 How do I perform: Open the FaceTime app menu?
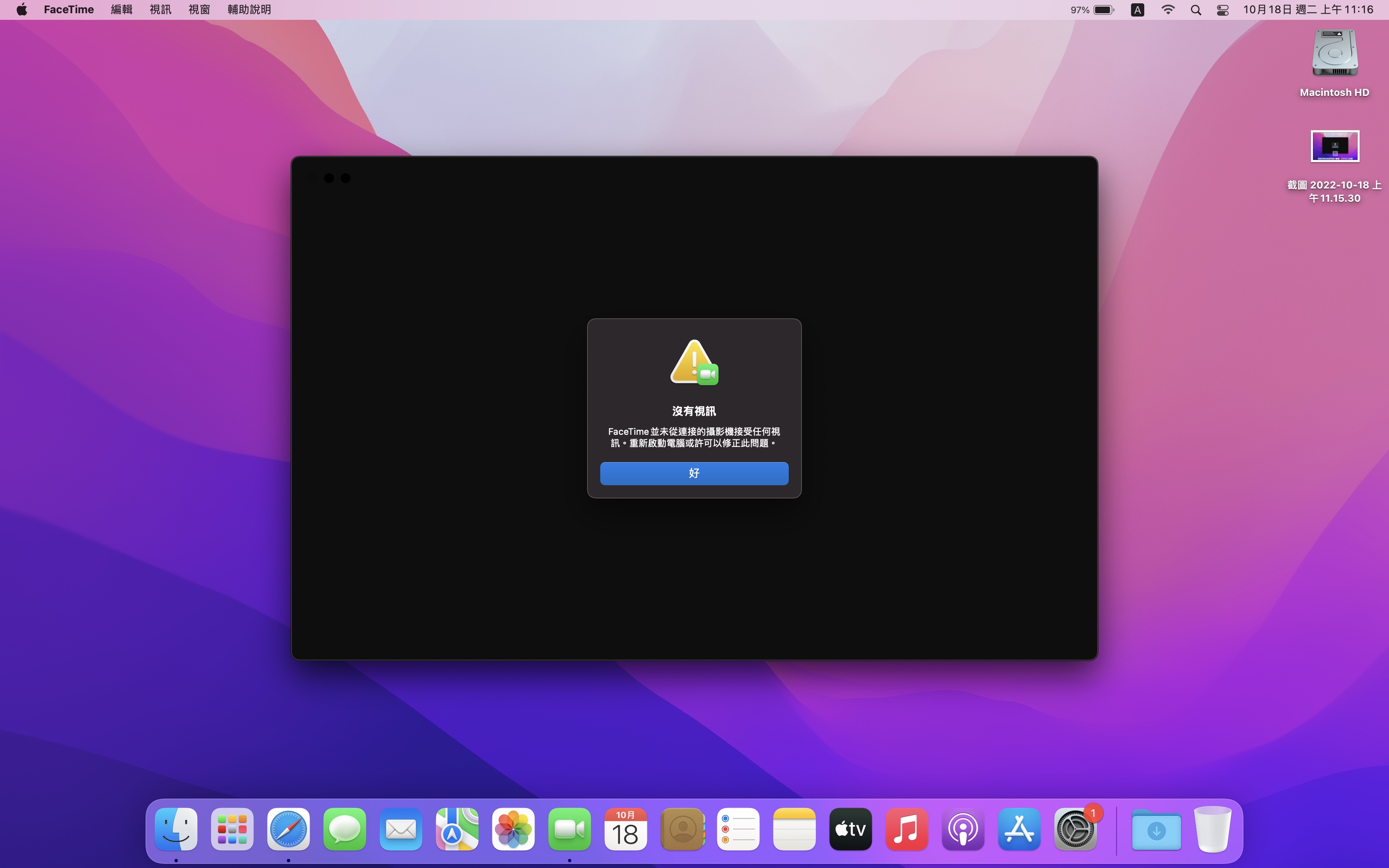69,10
